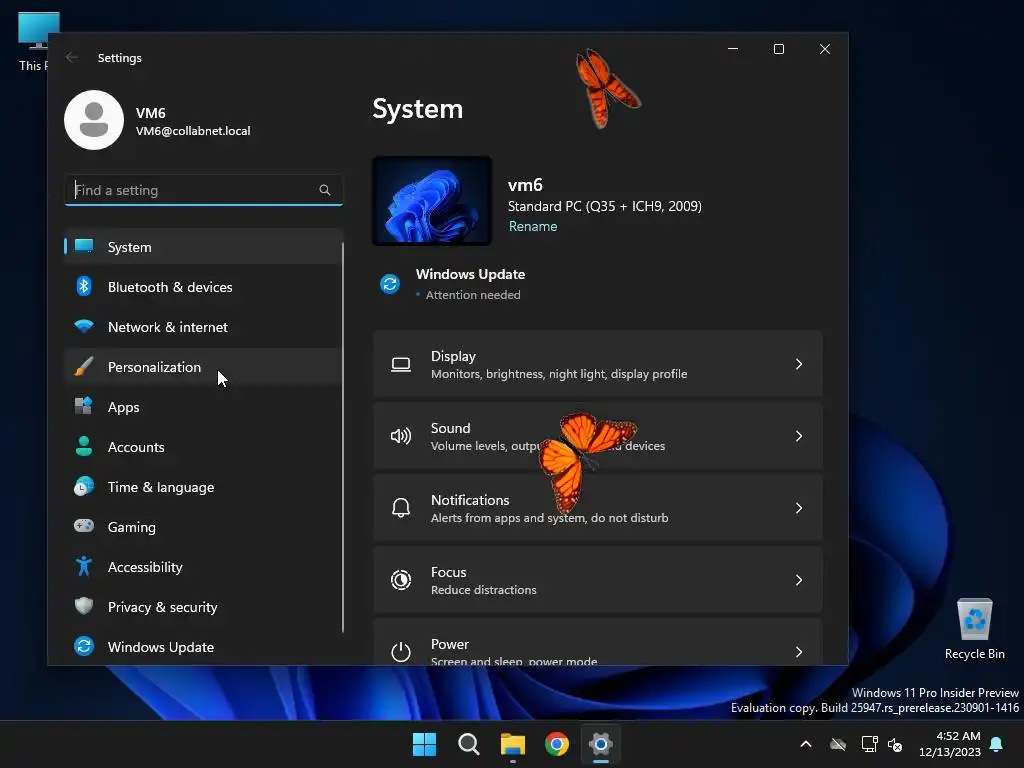Launch Google Chrome from the taskbar
Viewport: 1024px width, 768px height.
point(557,744)
